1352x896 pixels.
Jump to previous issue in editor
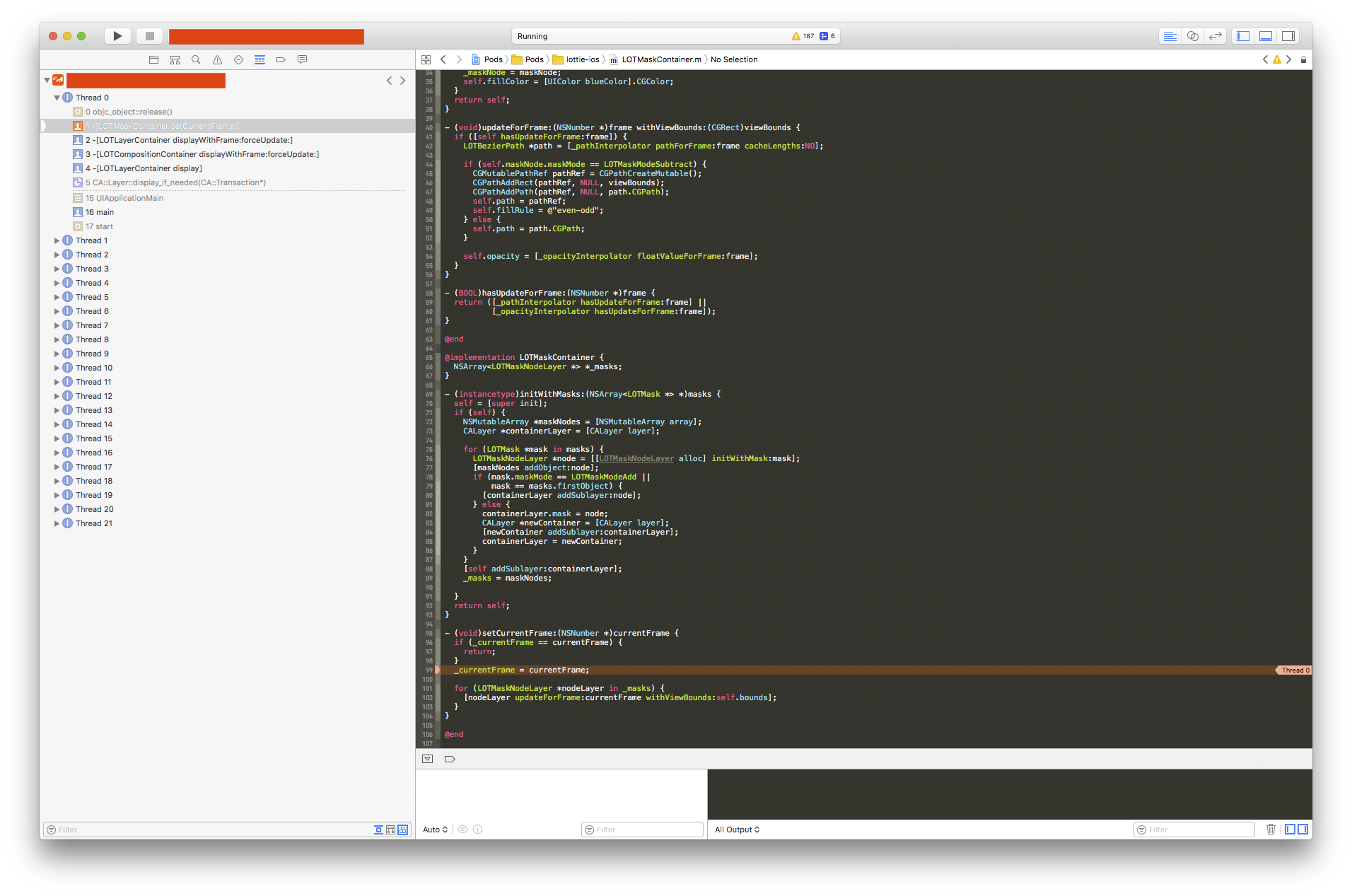1265,60
